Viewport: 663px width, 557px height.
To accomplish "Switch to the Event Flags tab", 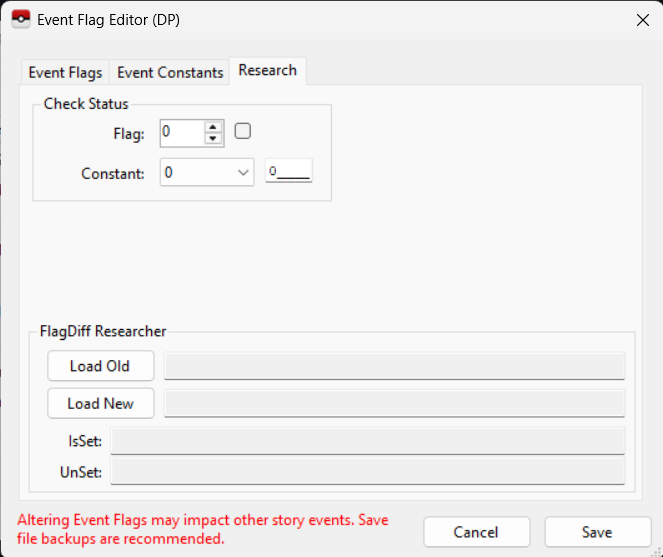I will pyautogui.click(x=65, y=72).
